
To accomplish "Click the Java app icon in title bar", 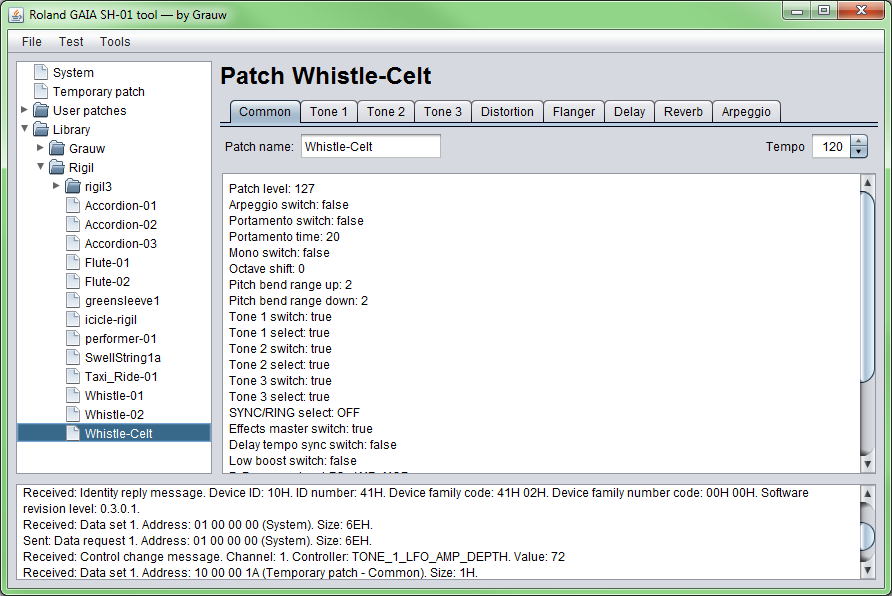I will [16, 15].
